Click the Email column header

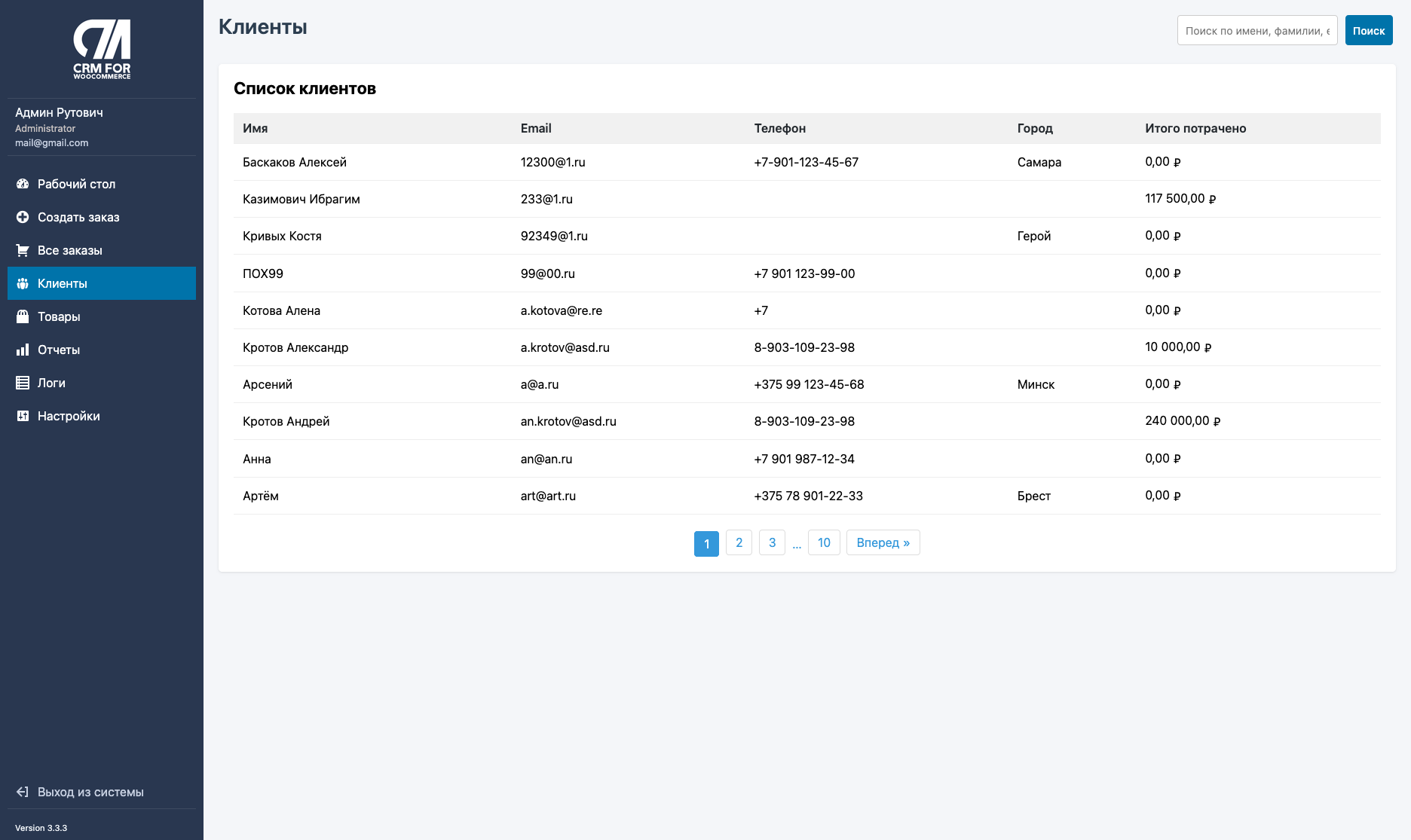point(536,128)
